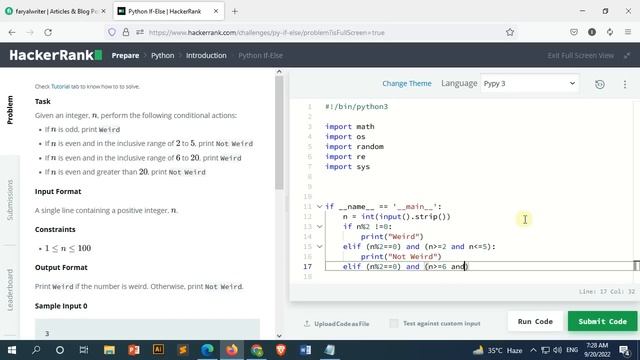Open the dark round extension icon in the toolbar

(x=592, y=32)
